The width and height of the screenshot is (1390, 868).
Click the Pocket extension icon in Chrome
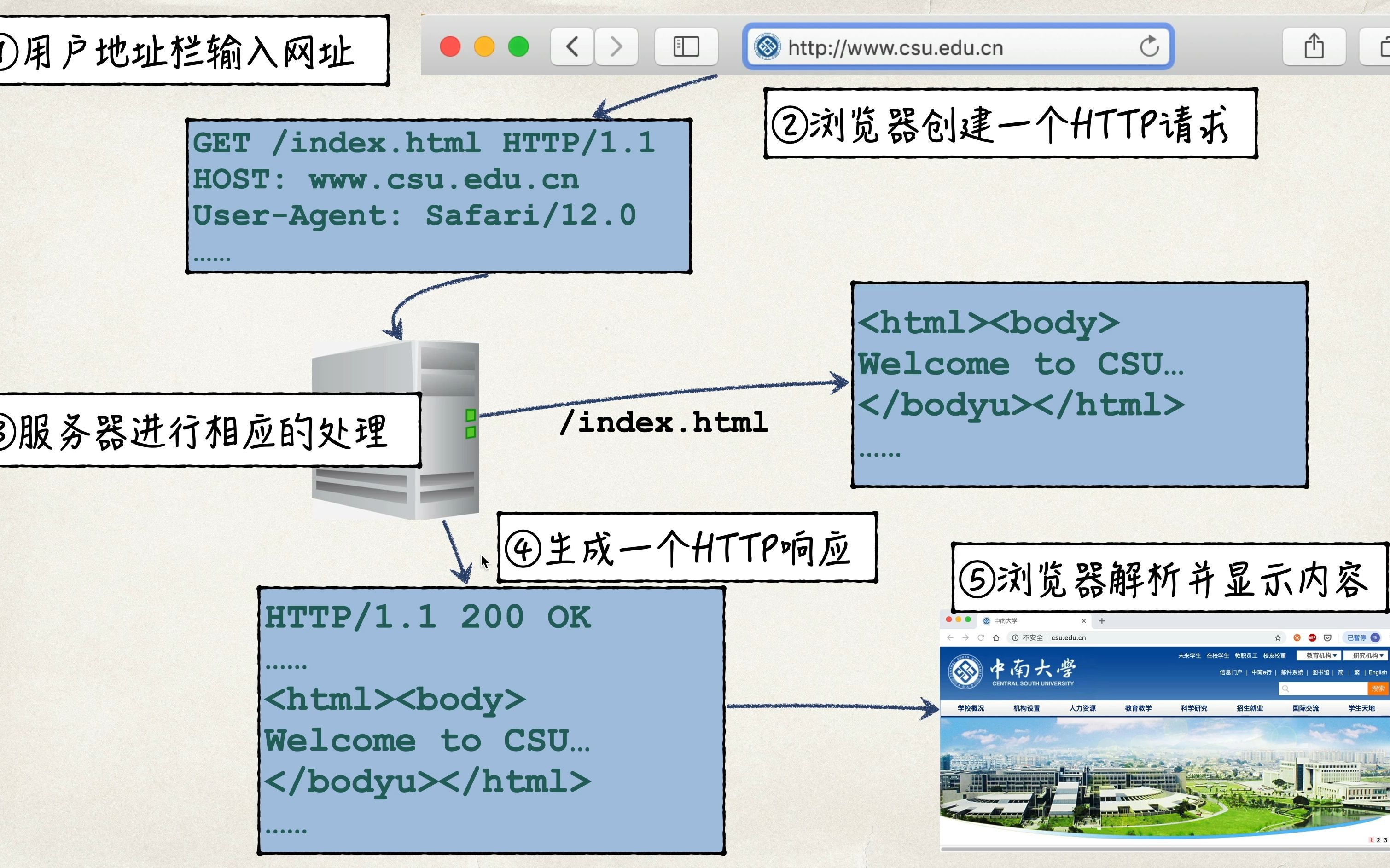coord(1327,637)
